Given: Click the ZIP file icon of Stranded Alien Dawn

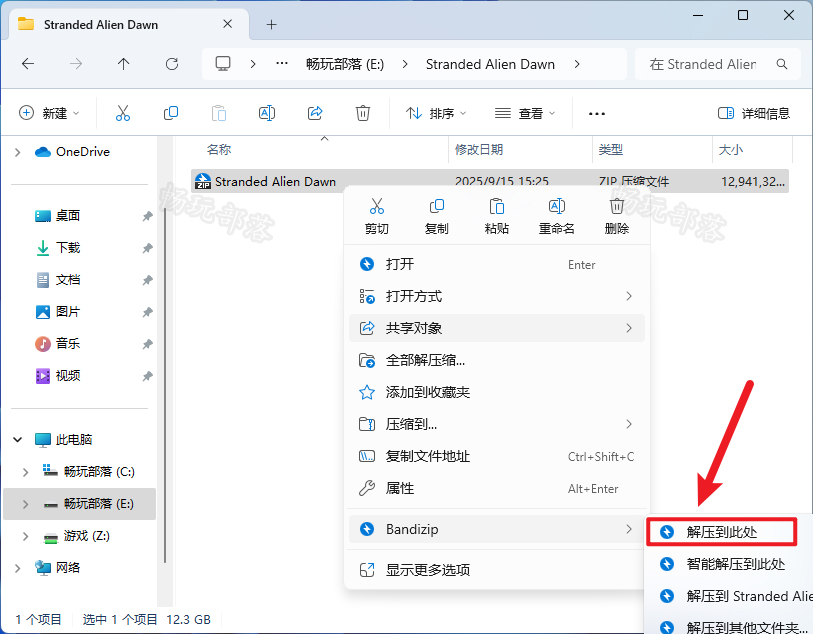Looking at the screenshot, I should [x=203, y=181].
